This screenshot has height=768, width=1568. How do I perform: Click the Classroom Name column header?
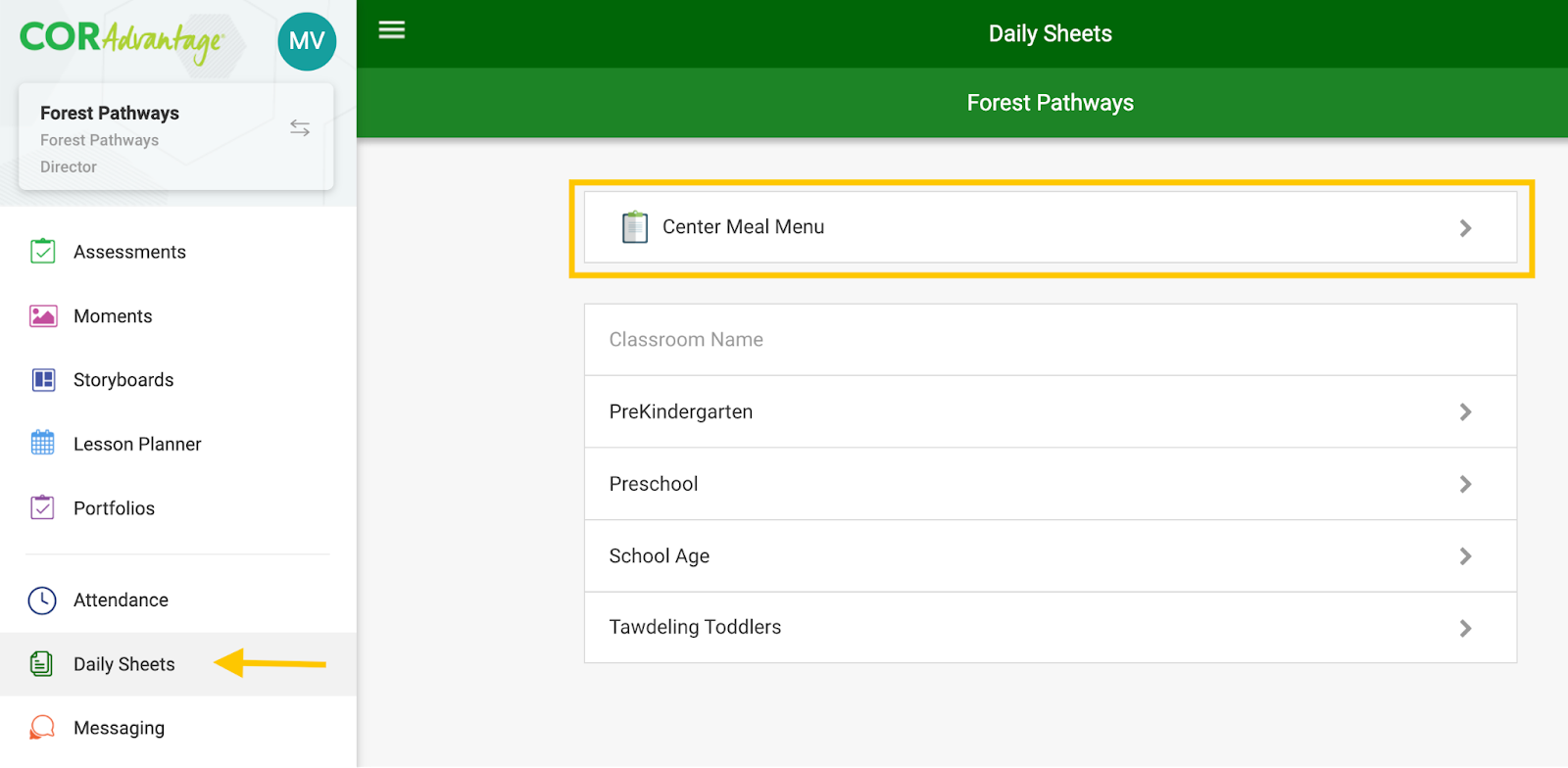click(x=686, y=340)
